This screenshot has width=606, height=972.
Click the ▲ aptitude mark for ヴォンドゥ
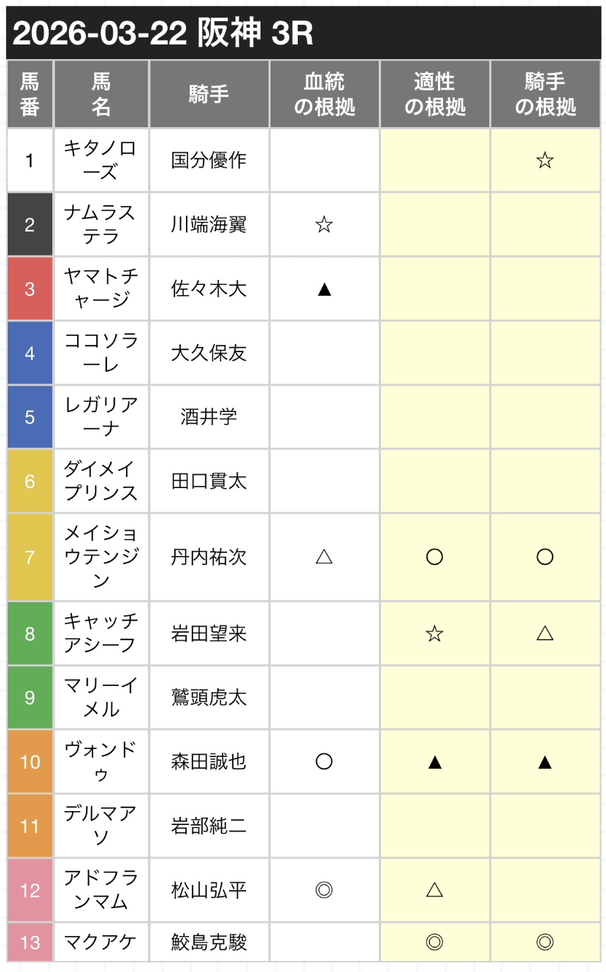pyautogui.click(x=434, y=761)
